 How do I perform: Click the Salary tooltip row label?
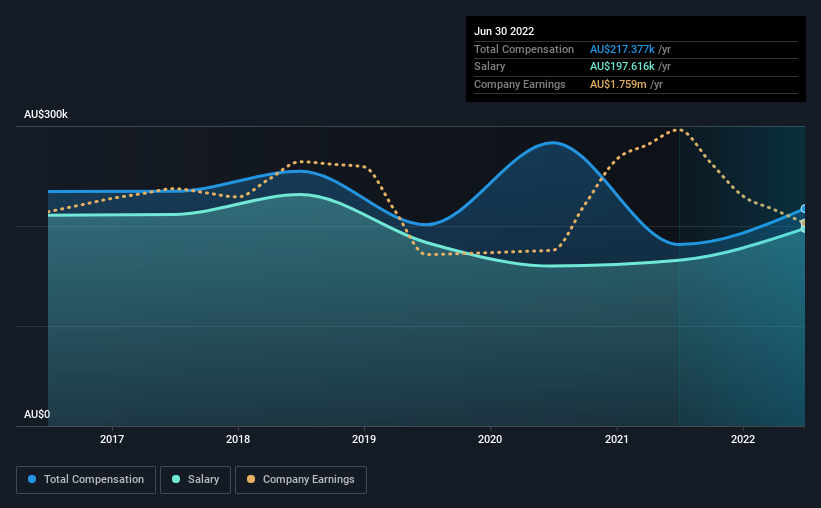[x=490, y=67]
